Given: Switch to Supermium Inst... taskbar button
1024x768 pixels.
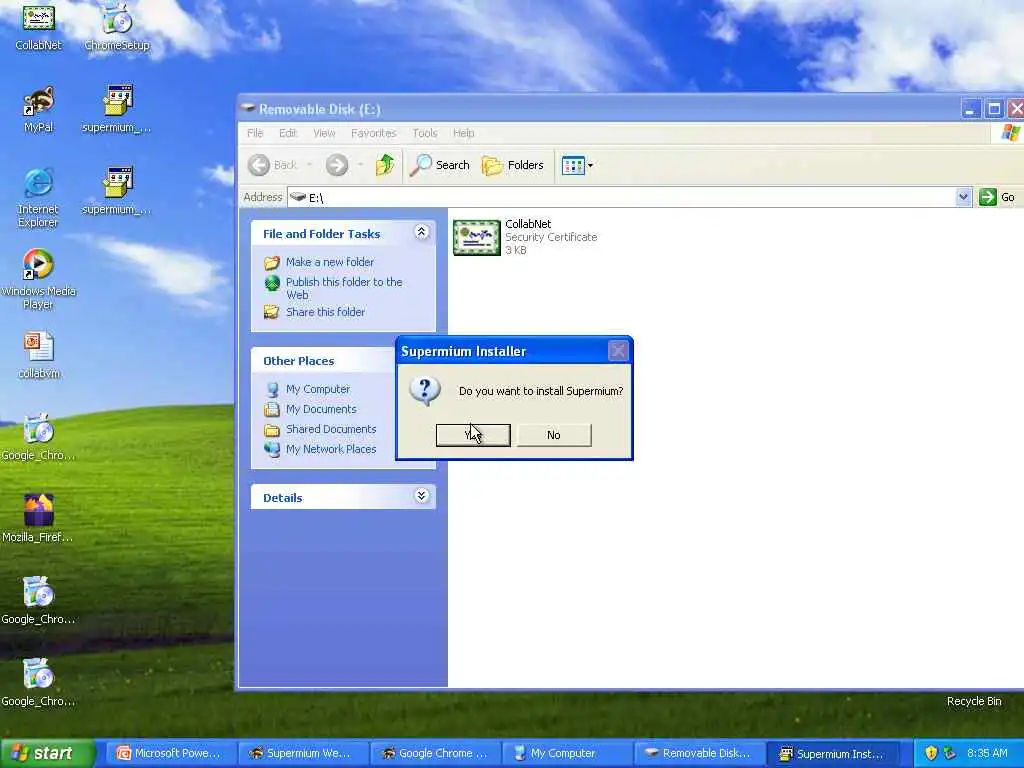Looking at the screenshot, I should tap(831, 754).
